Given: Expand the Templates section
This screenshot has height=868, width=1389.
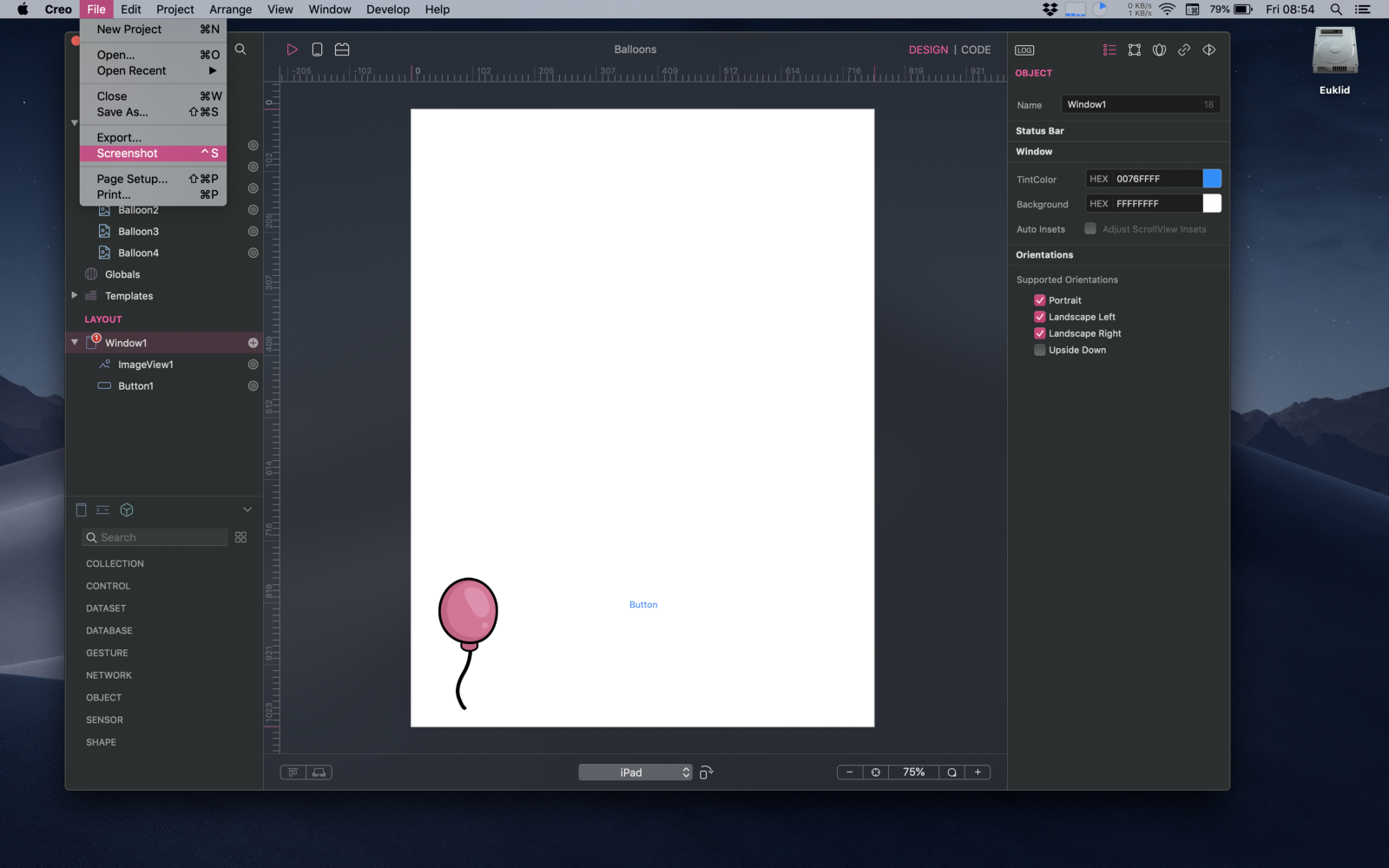Looking at the screenshot, I should pyautogui.click(x=75, y=295).
